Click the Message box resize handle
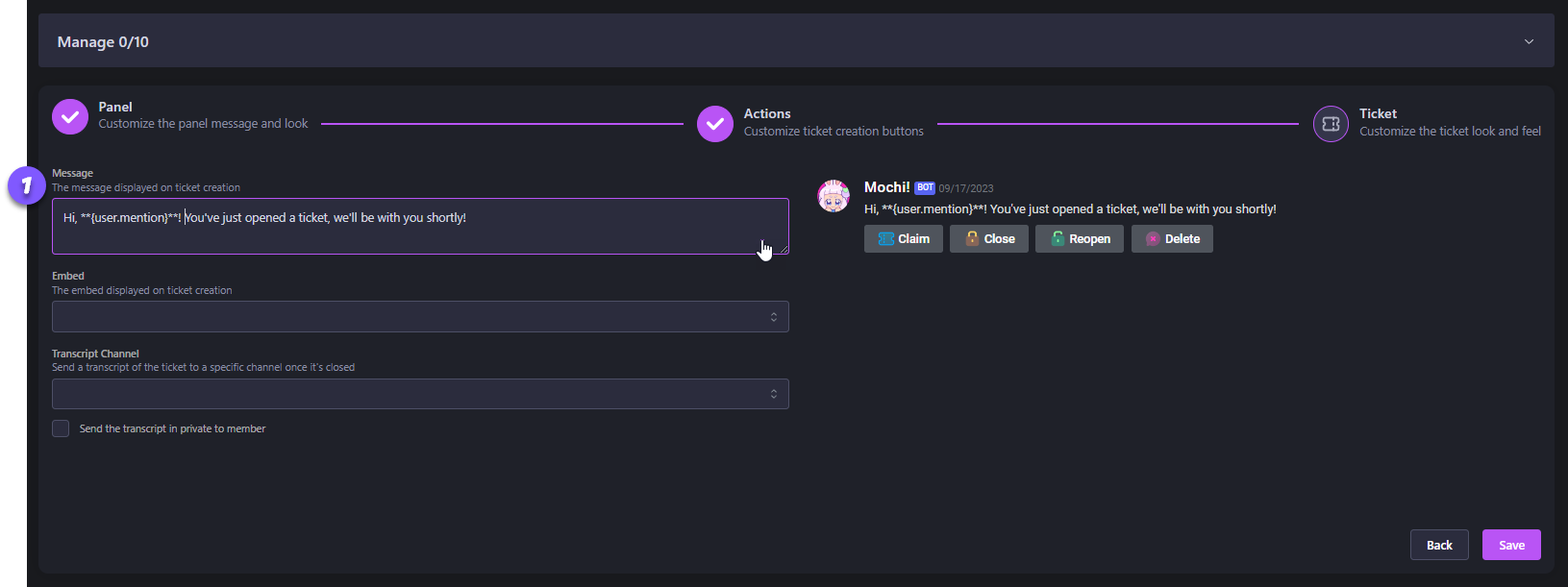Image resolution: width=1568 pixels, height=587 pixels. [x=784, y=249]
